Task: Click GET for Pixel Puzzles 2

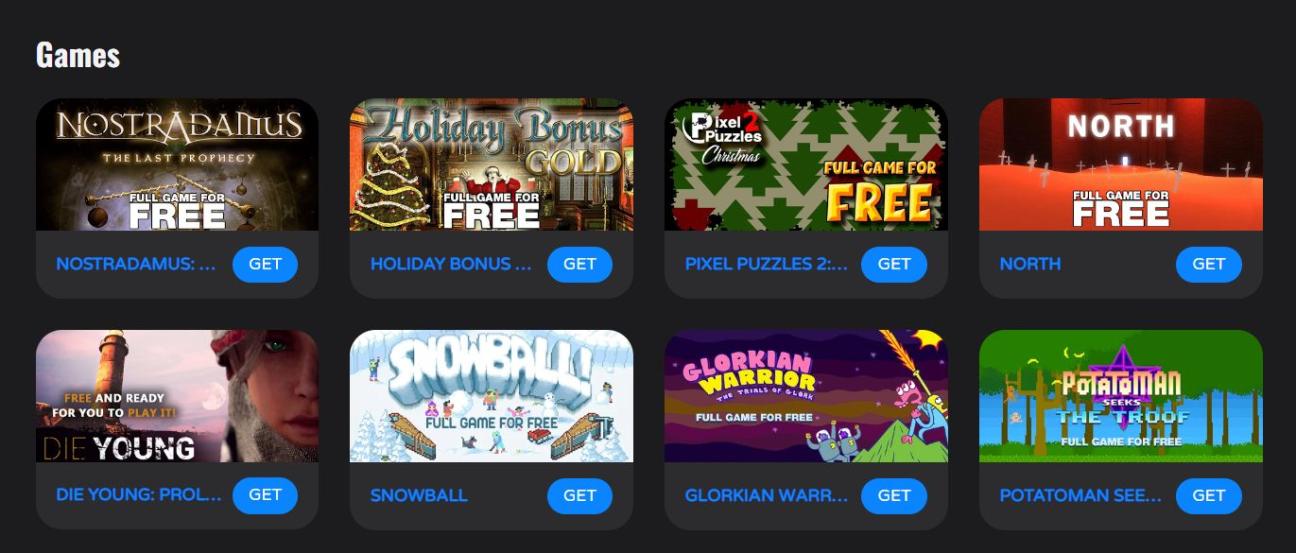Action: [x=894, y=264]
